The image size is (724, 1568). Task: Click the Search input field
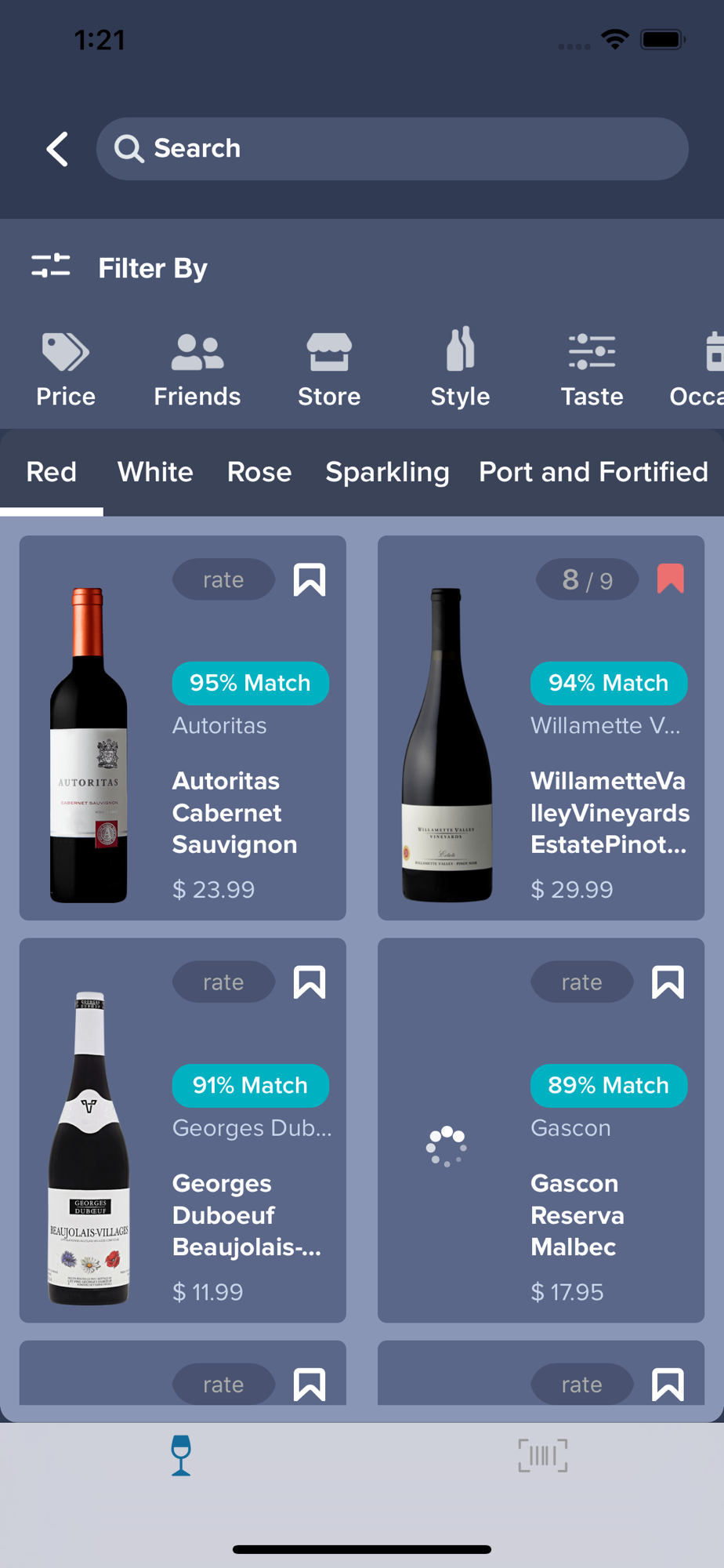pyautogui.click(x=392, y=149)
